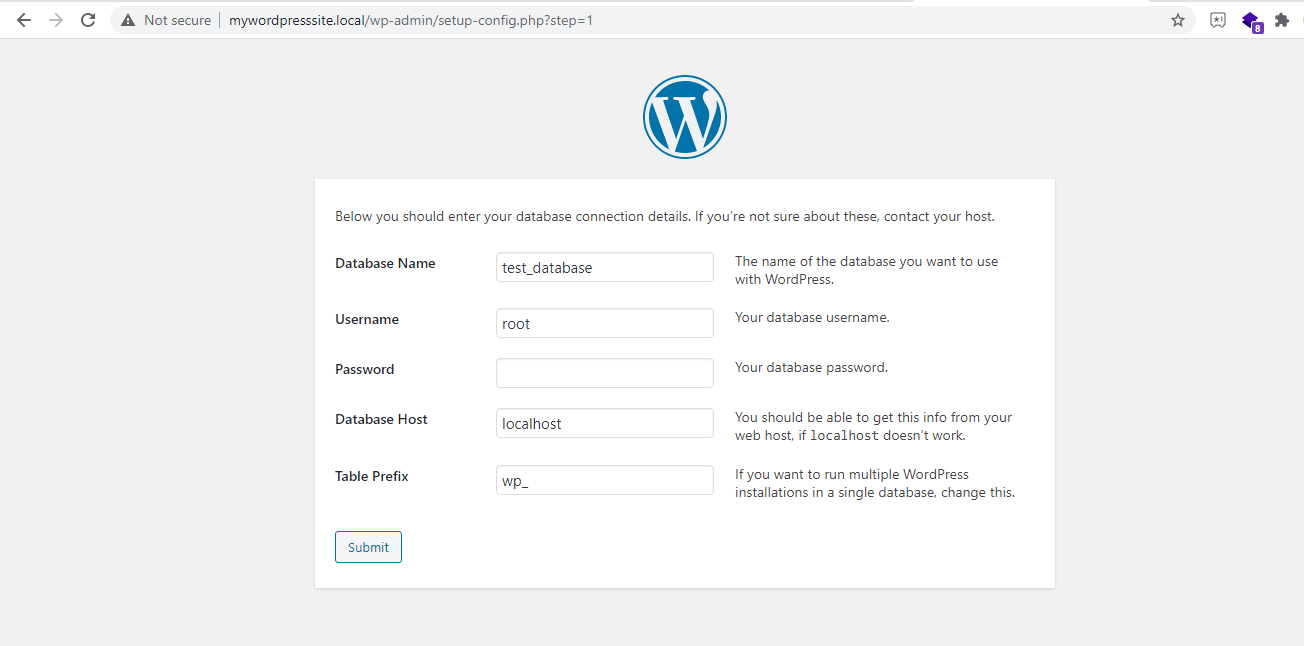Click the Table Prefix field
Image resolution: width=1304 pixels, height=646 pixels.
click(x=605, y=480)
